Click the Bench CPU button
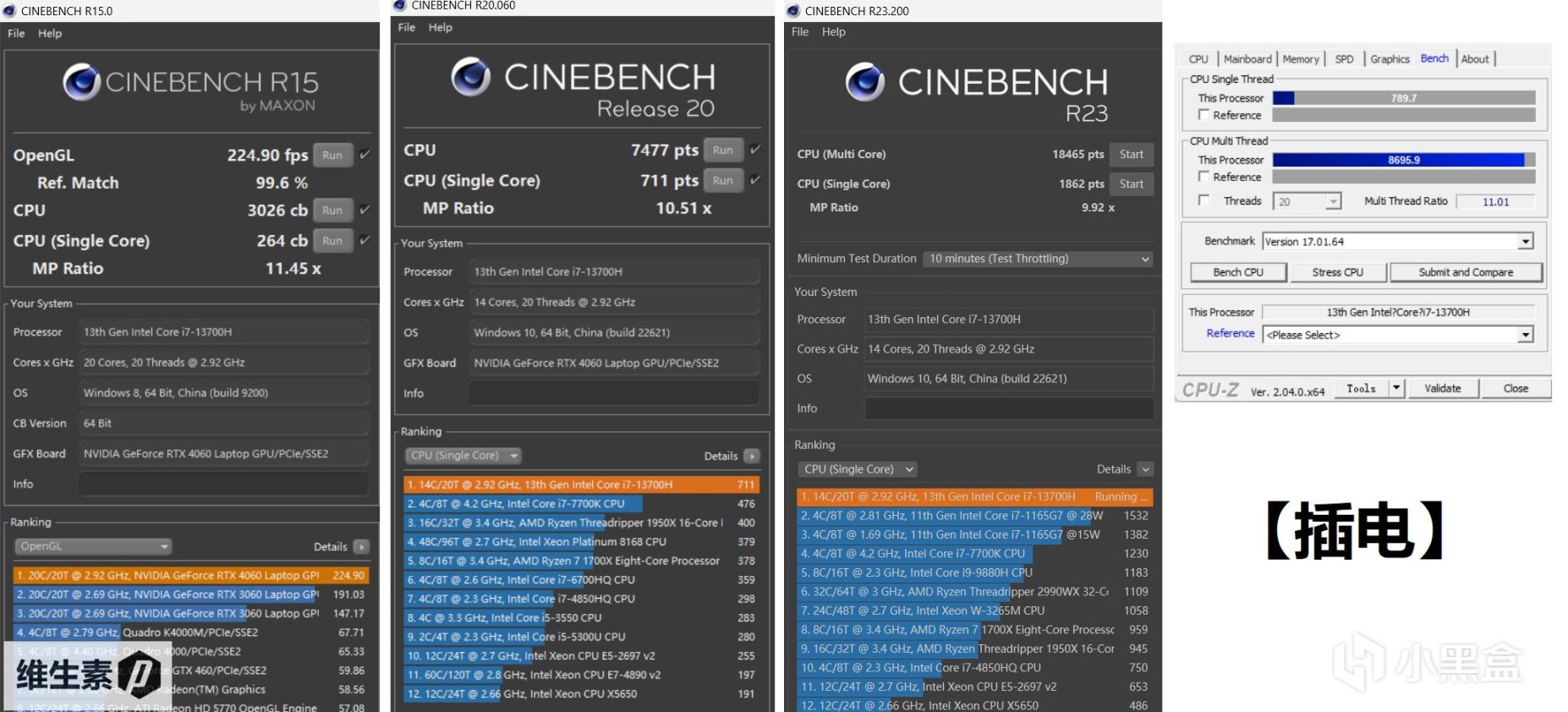Image resolution: width=1568 pixels, height=712 pixels. pyautogui.click(x=1238, y=272)
